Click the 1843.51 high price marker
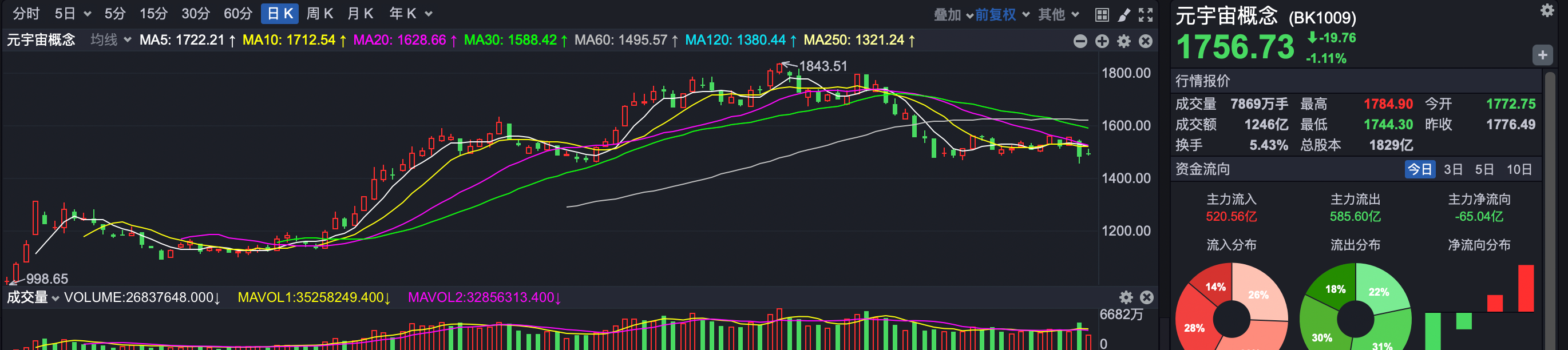This screenshot has height=350, width=1568. tap(822, 66)
